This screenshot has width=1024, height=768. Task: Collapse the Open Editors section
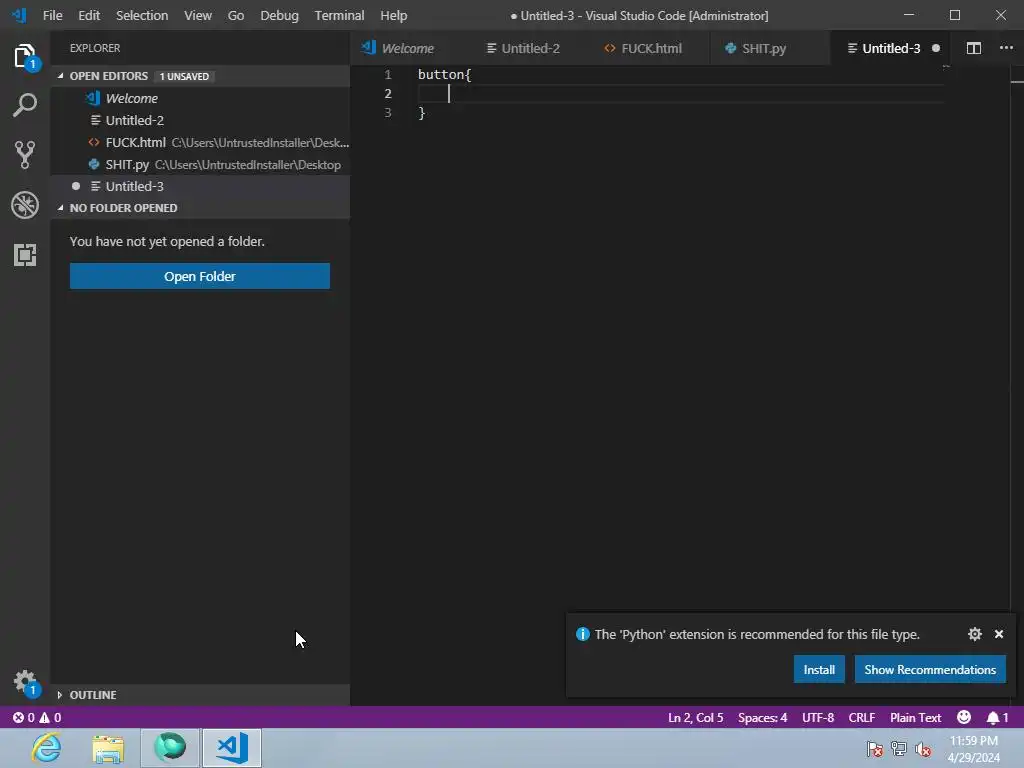(200, 76)
